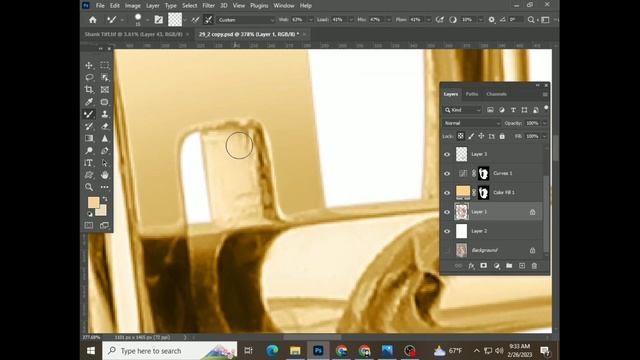Screen dimensions: 640x360
Task: Select the Hand tool
Action: [104, 175]
